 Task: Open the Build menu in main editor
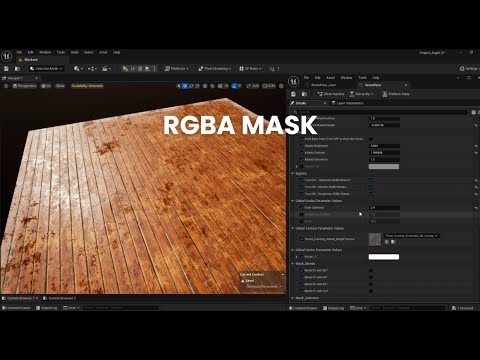click(x=75, y=52)
